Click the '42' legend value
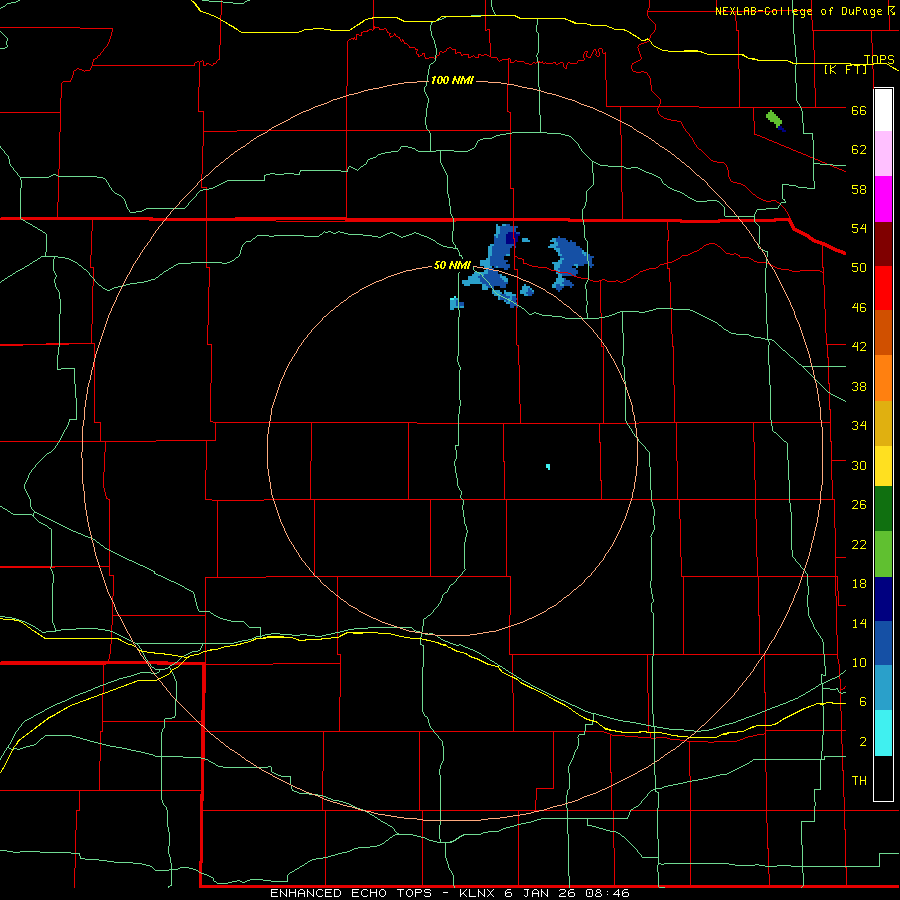Screen dimensions: 900x900 859,347
